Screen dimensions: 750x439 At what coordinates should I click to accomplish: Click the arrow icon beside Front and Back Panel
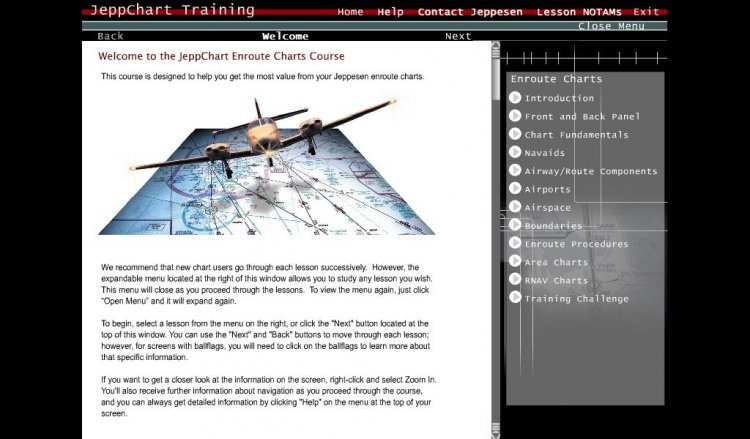515,116
